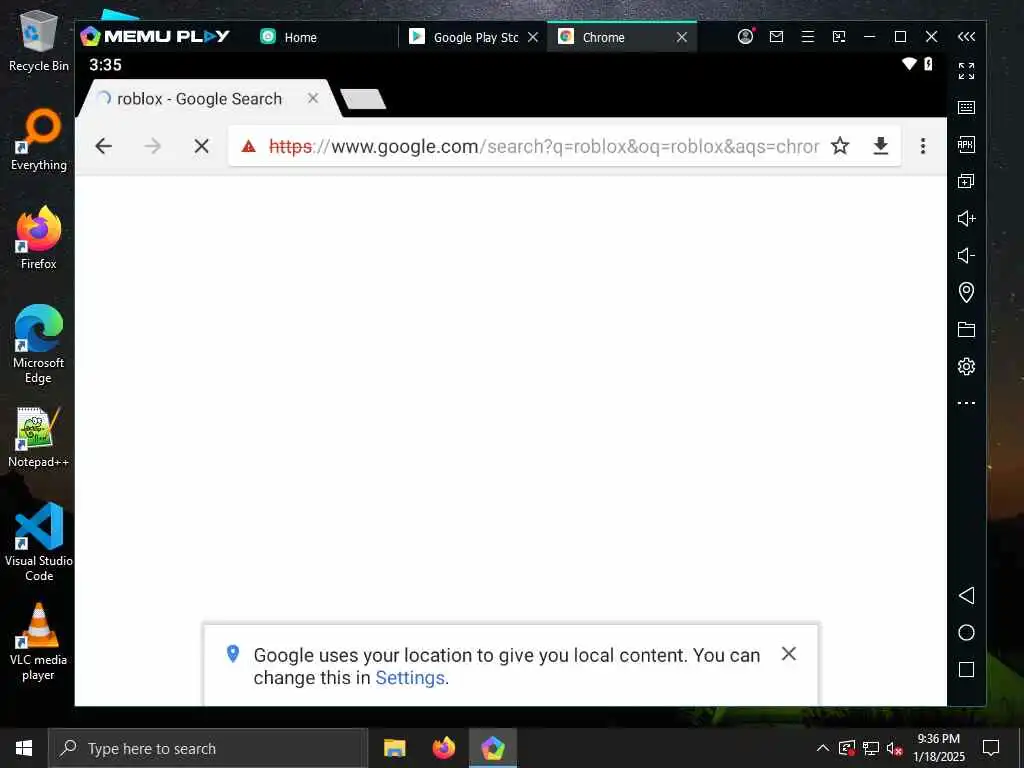
Task: Select the Recycle Bin desktop icon
Action: [x=39, y=41]
